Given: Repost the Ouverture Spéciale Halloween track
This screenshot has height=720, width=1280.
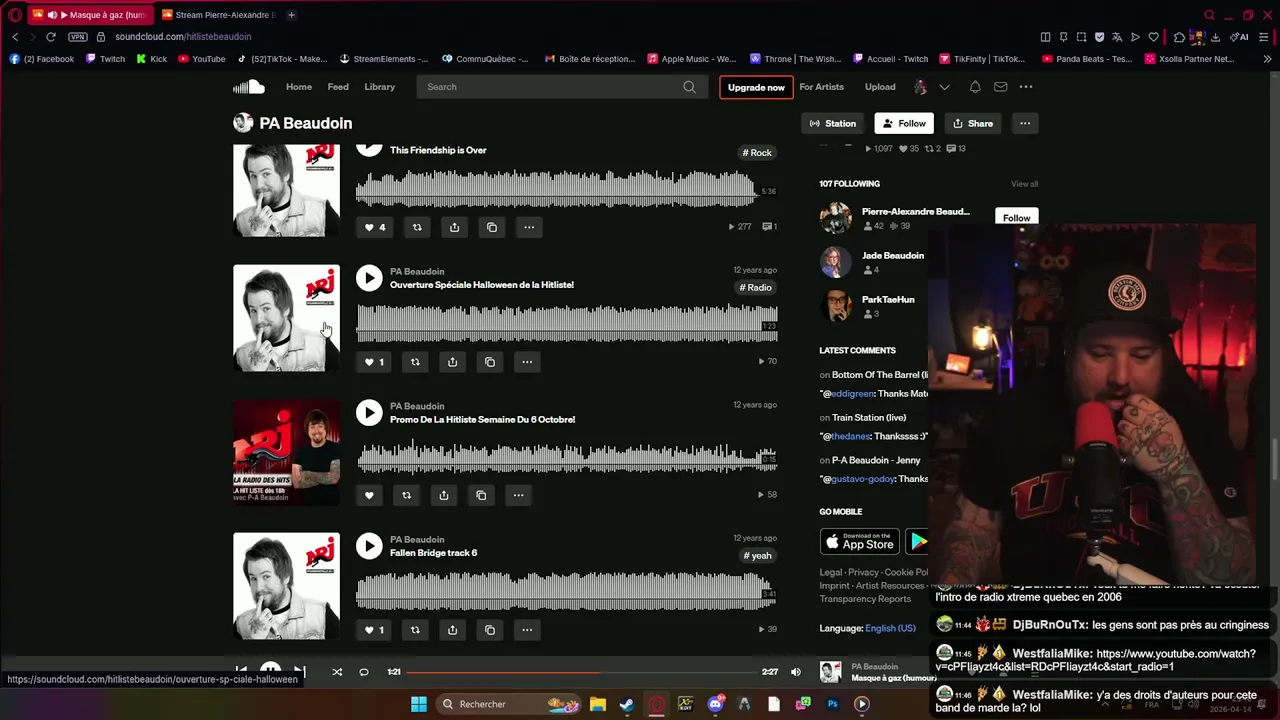Looking at the screenshot, I should [x=415, y=362].
